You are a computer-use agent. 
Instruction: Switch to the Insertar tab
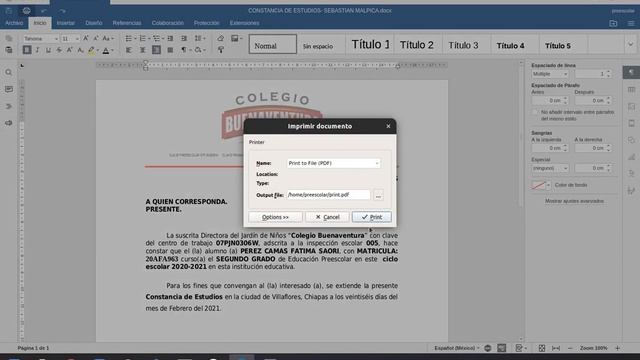pyautogui.click(x=66, y=23)
